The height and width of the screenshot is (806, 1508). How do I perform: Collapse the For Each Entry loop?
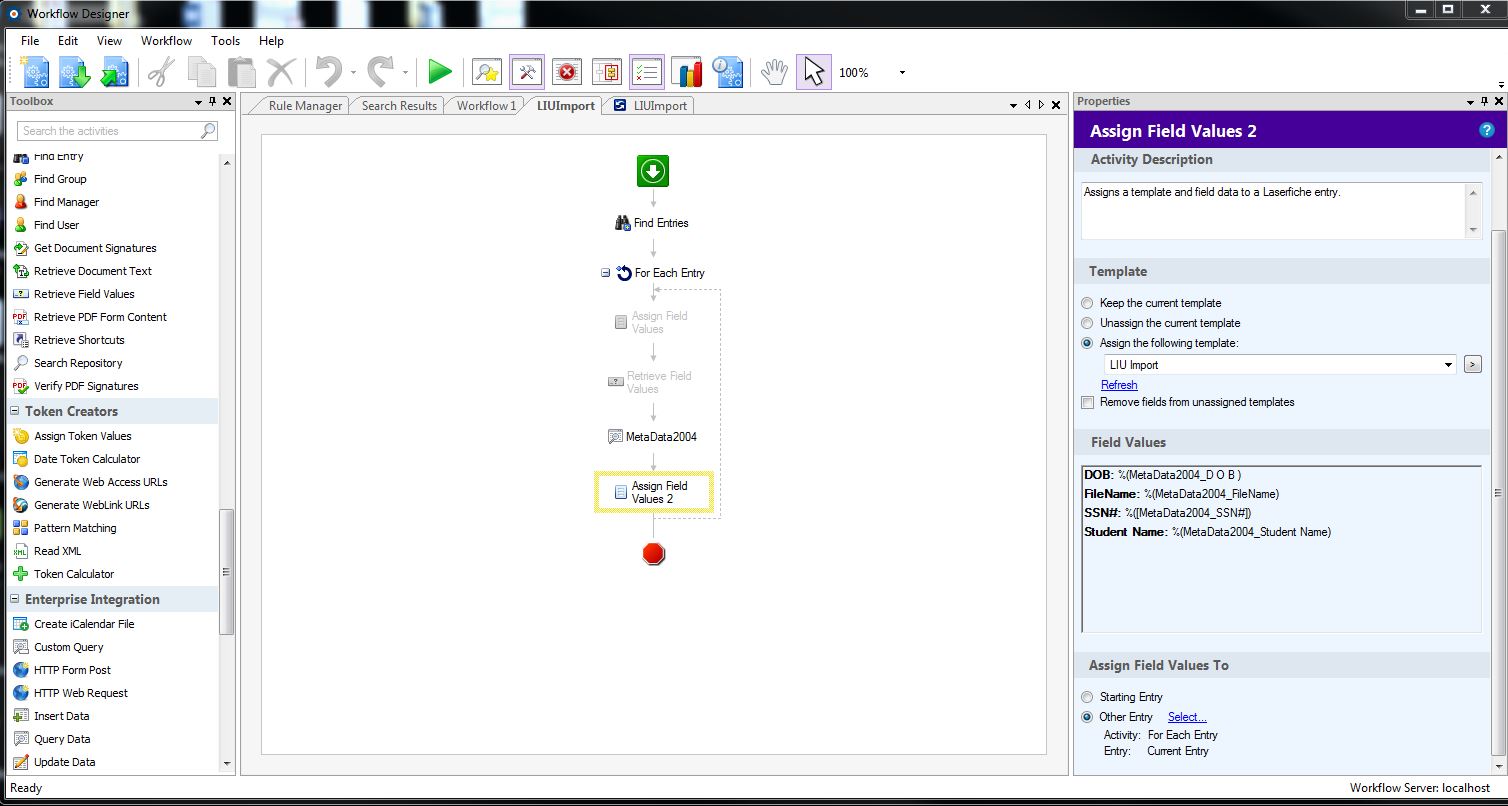(x=605, y=272)
